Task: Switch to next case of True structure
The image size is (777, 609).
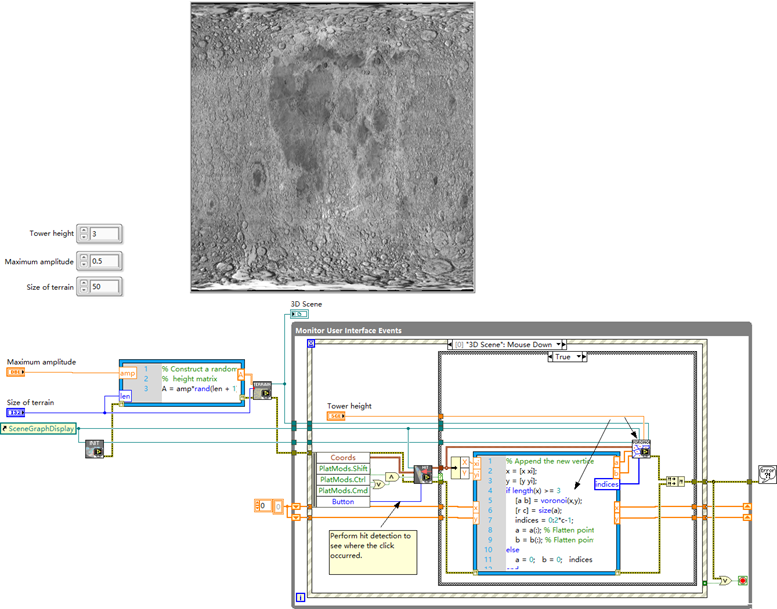Action: pyautogui.click(x=584, y=357)
